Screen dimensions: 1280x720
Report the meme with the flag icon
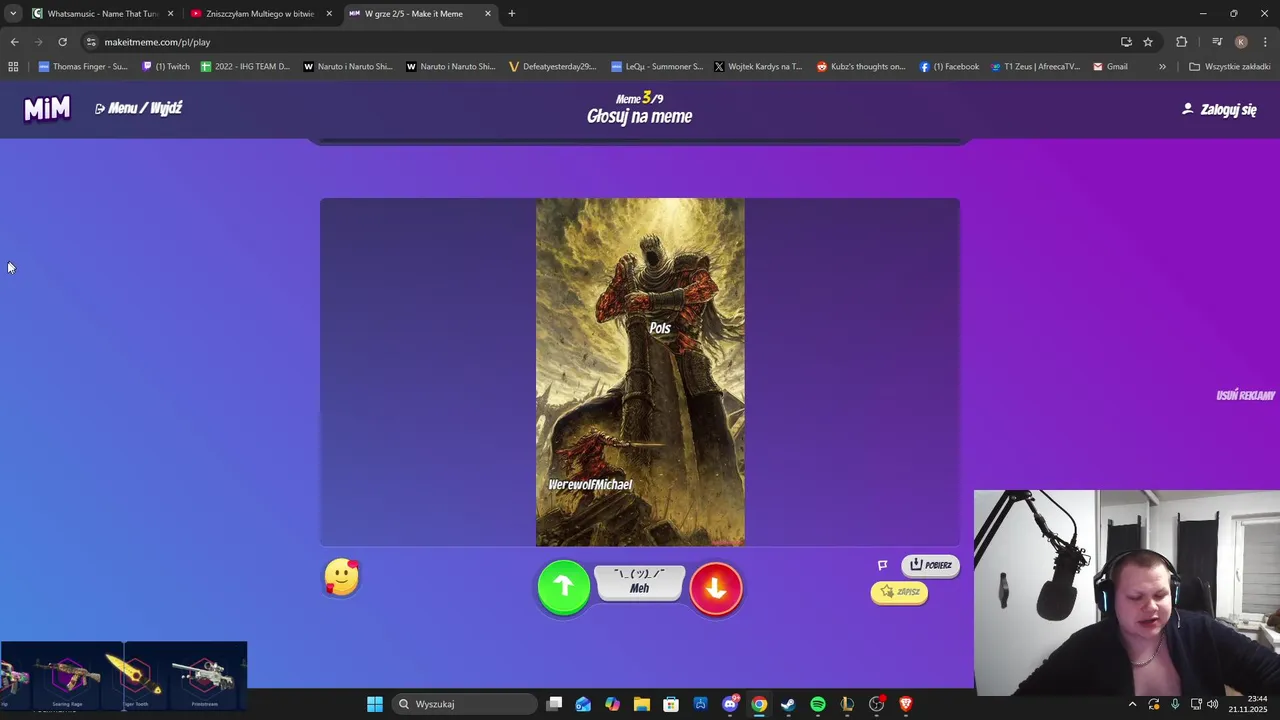pos(883,565)
